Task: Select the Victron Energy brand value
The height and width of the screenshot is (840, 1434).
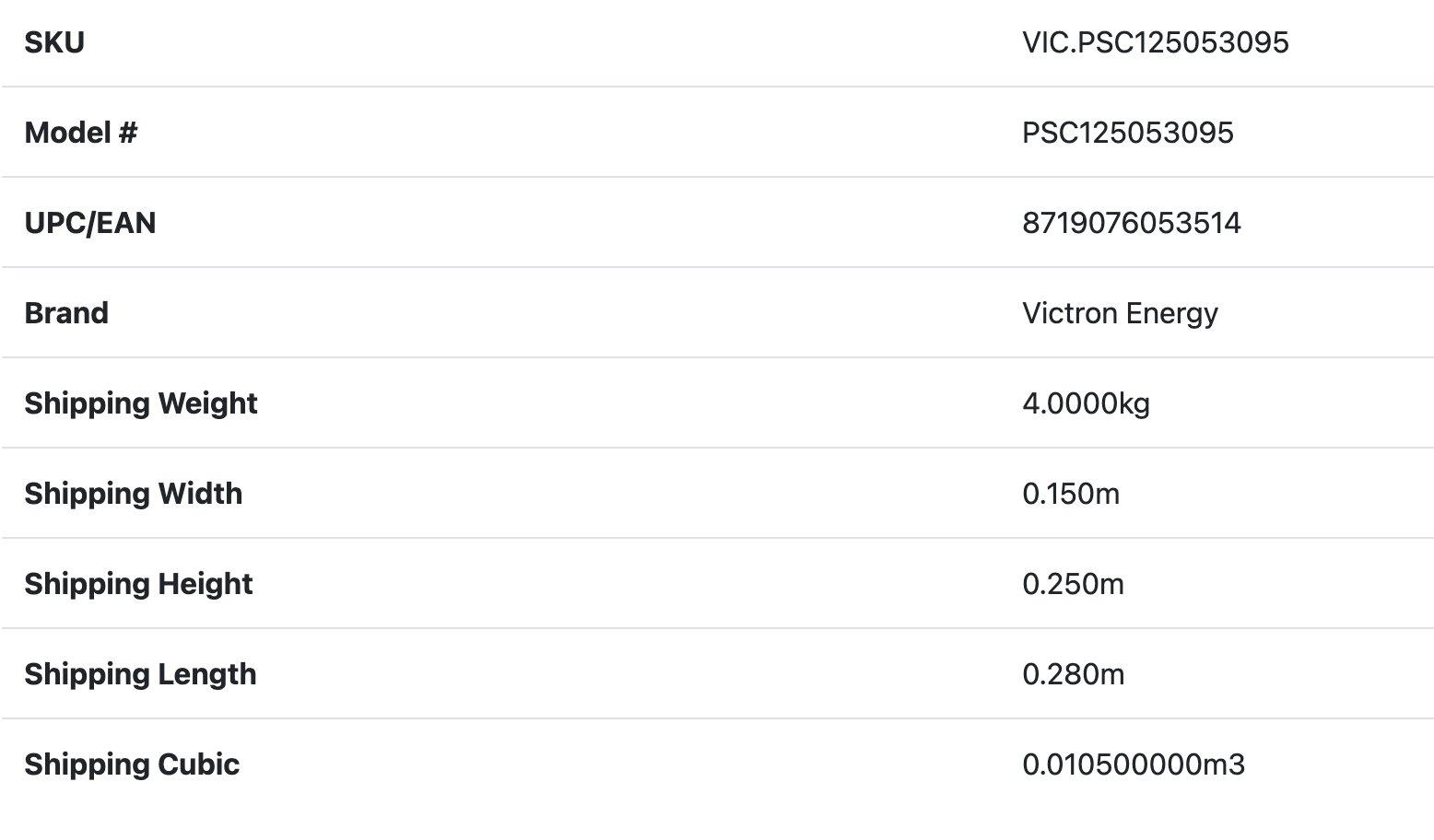Action: tap(1120, 313)
